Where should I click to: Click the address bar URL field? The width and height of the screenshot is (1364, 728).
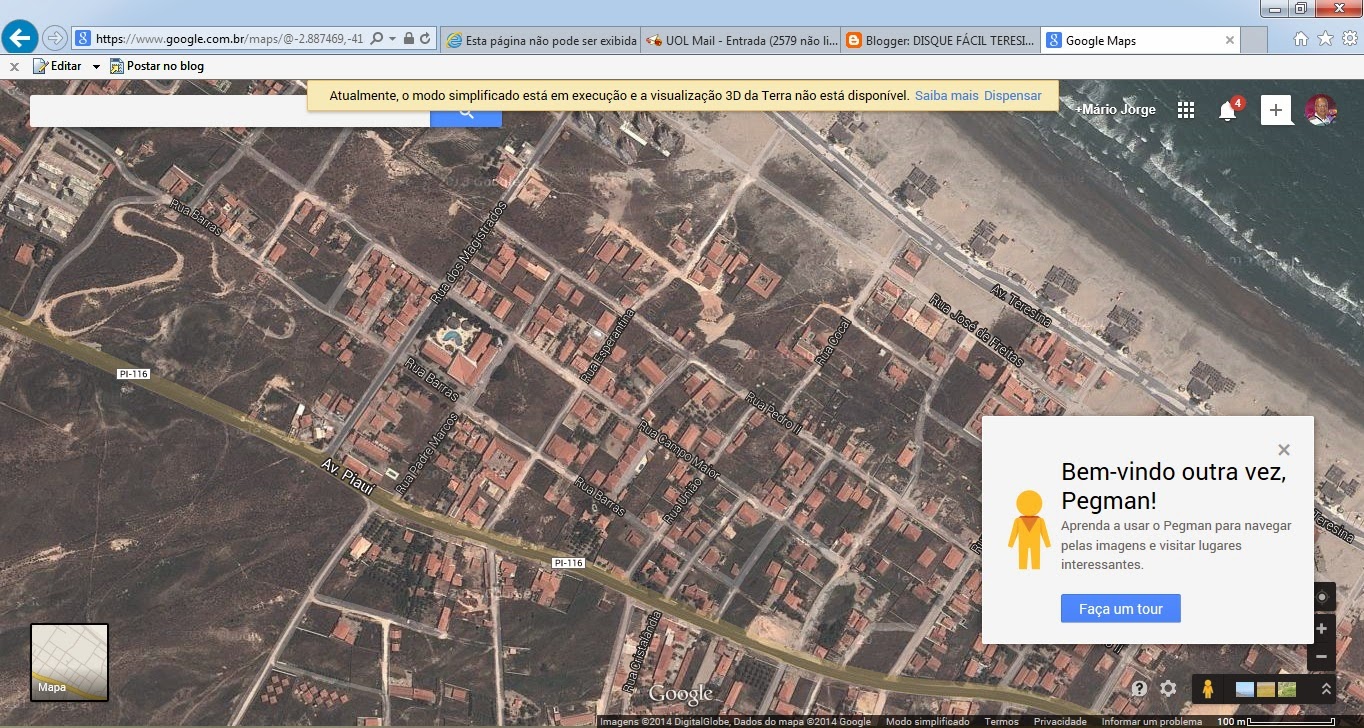[231, 39]
